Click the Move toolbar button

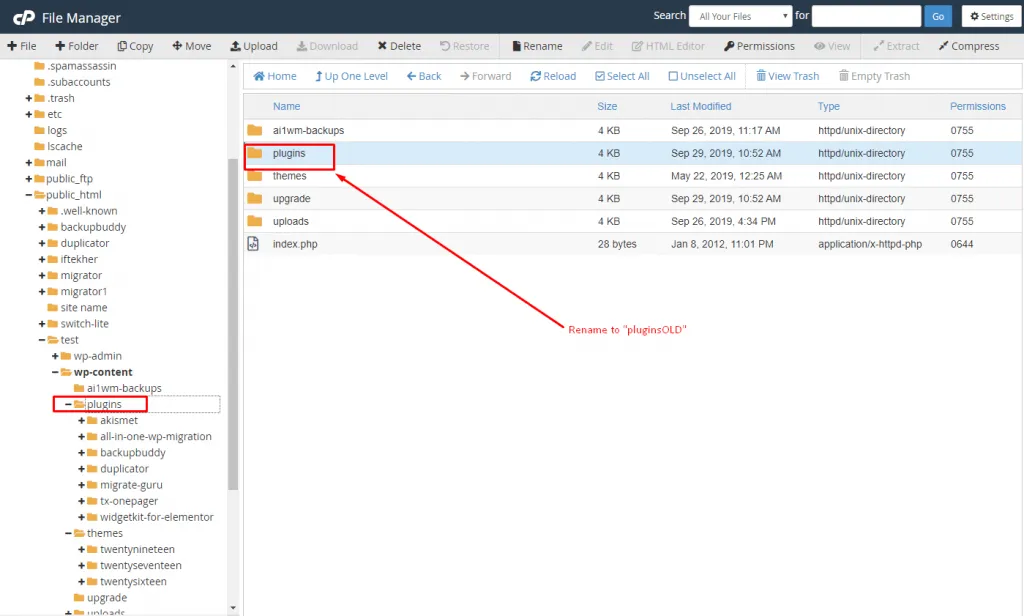pyautogui.click(x=191, y=46)
